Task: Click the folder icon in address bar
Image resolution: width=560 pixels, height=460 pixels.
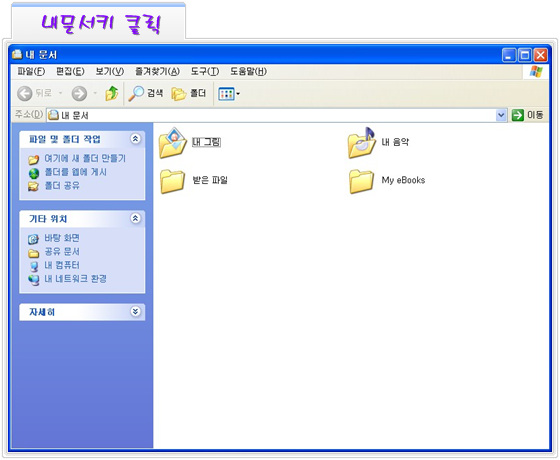Action: [54, 115]
